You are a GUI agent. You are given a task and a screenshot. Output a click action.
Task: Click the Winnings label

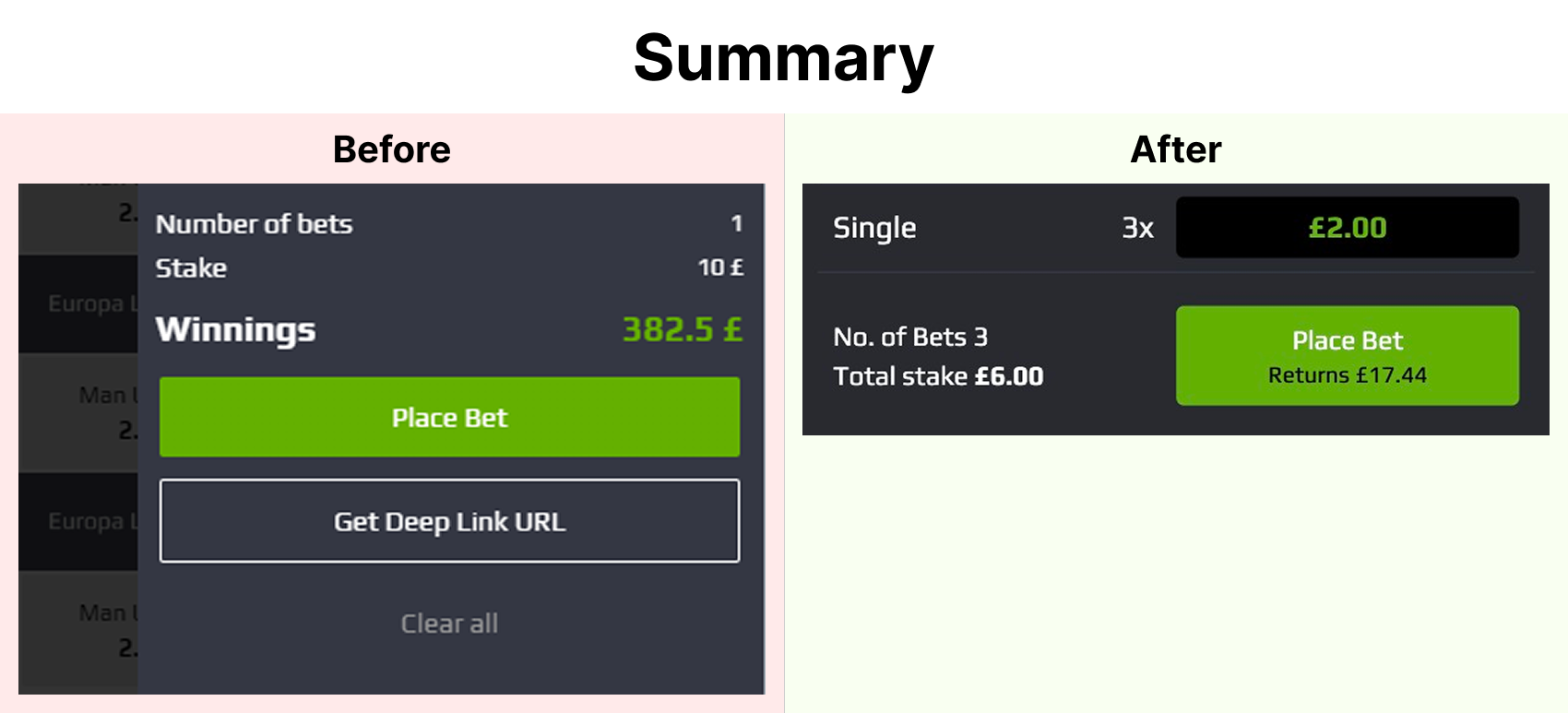pos(235,329)
